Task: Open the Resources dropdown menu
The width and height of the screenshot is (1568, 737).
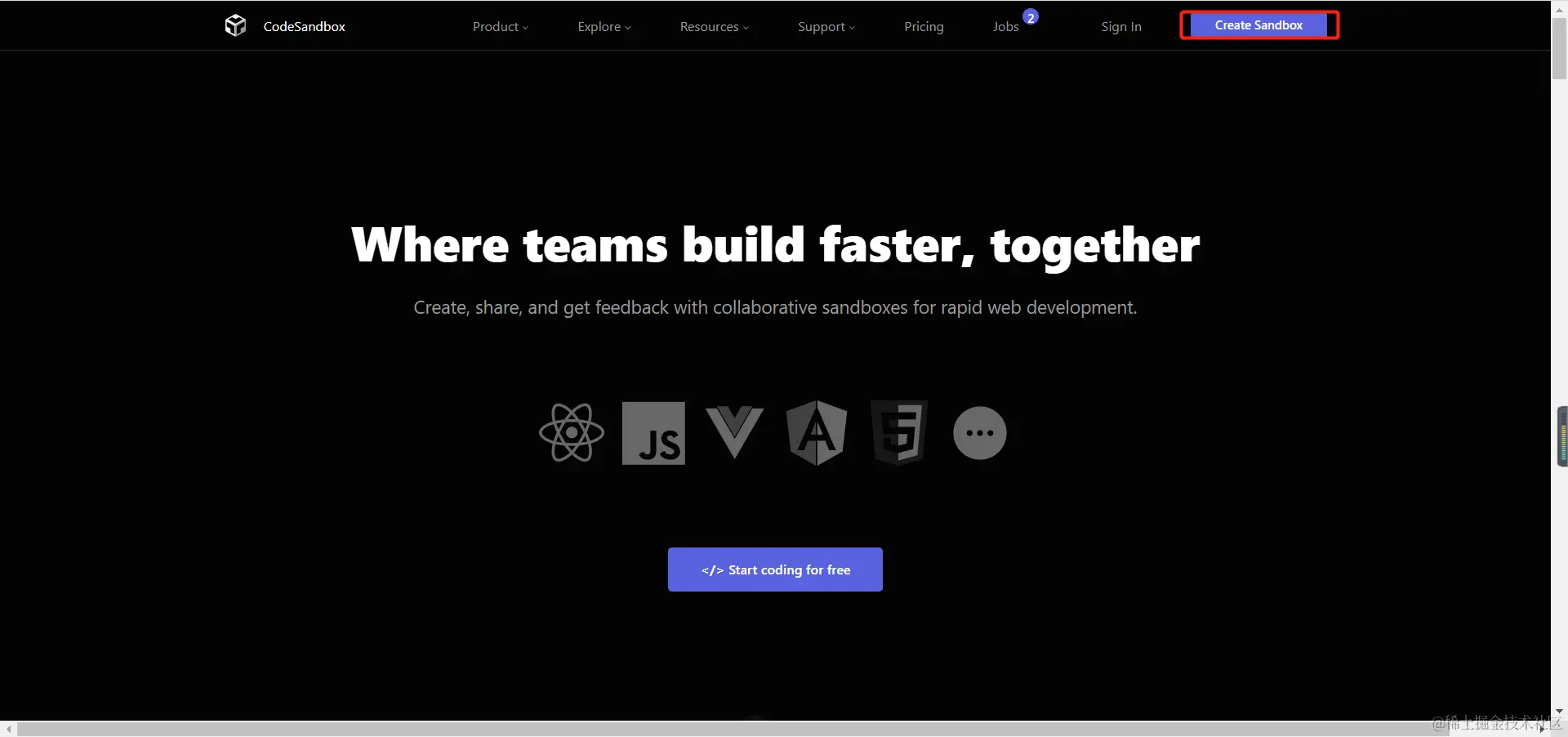Action: click(715, 26)
